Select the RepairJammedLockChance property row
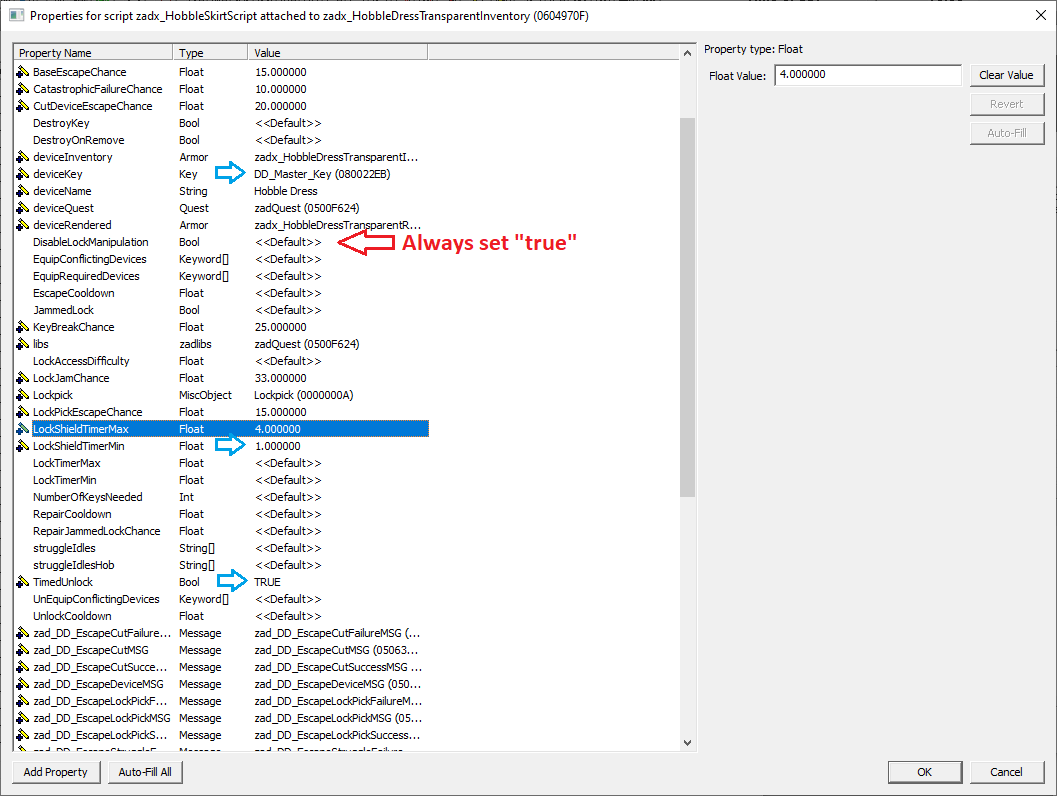The width and height of the screenshot is (1057, 796). 222,531
